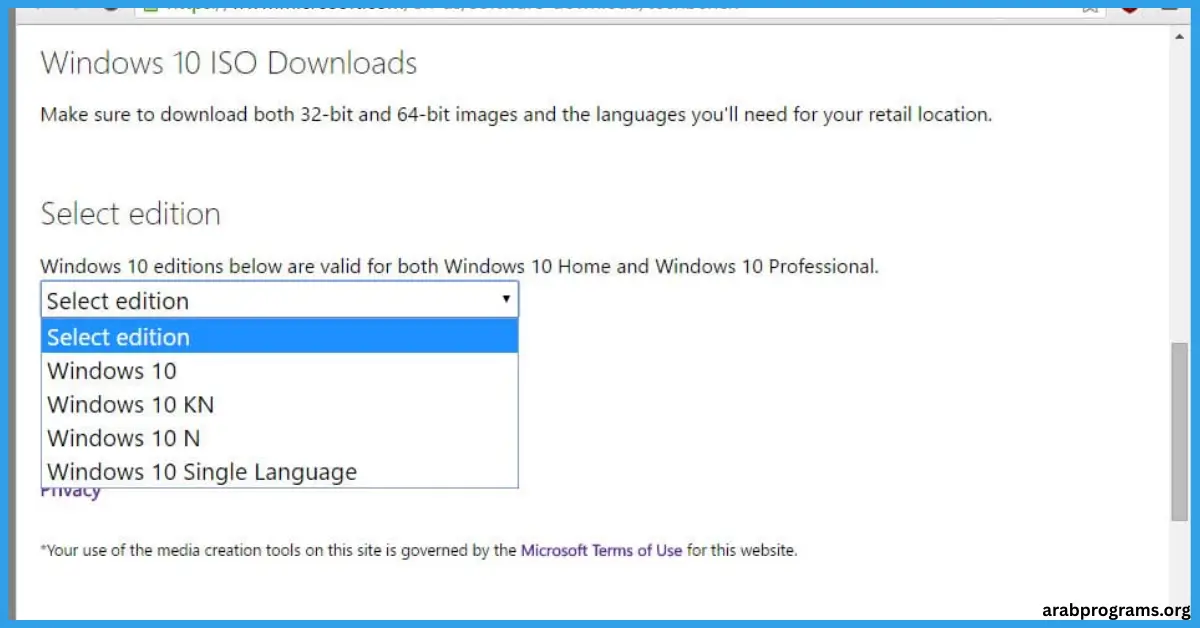Click the Windows 10 ISO Downloads heading
The image size is (1200, 628).
click(229, 63)
